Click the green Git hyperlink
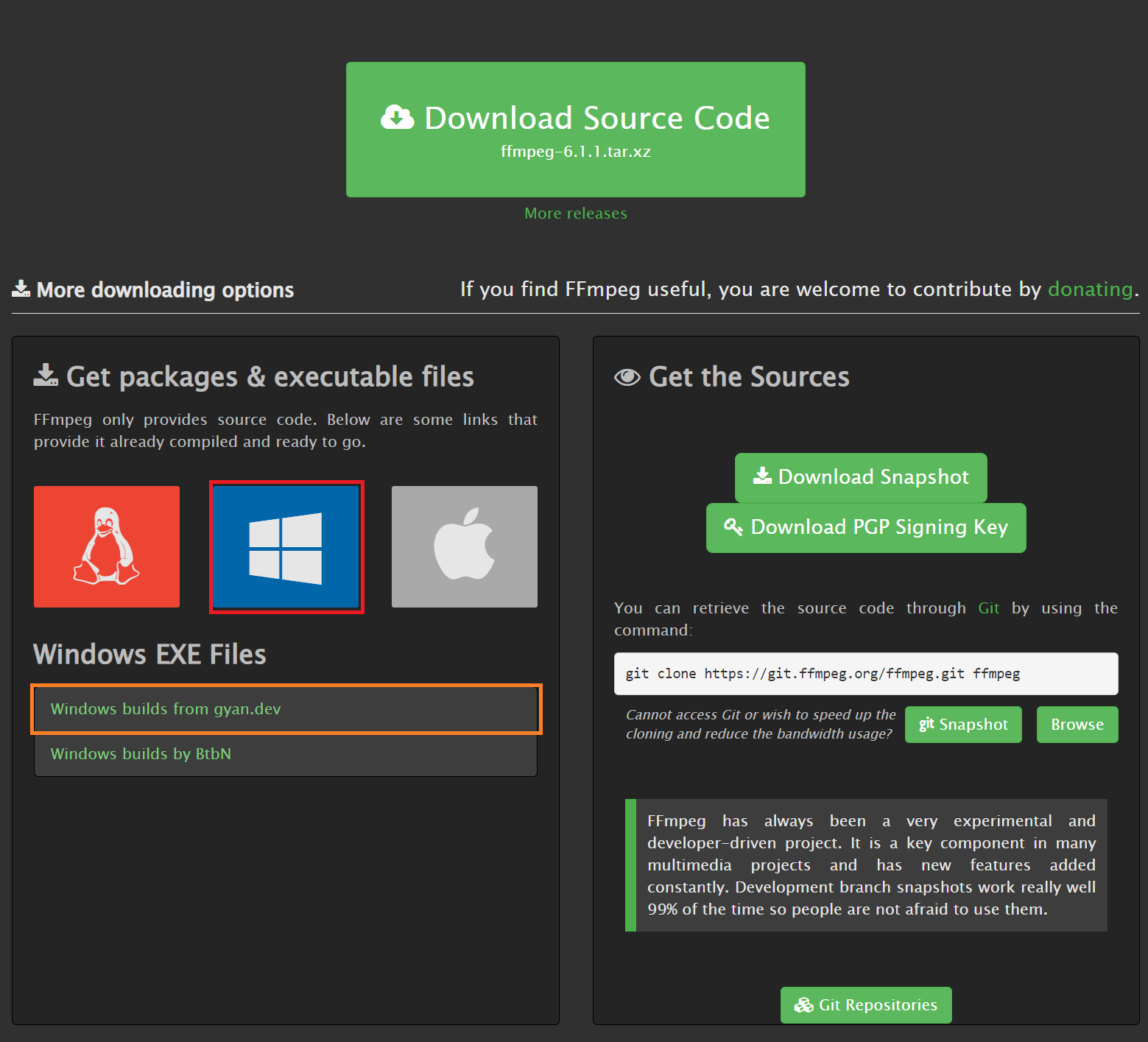This screenshot has height=1042, width=1148. pyautogui.click(x=988, y=608)
